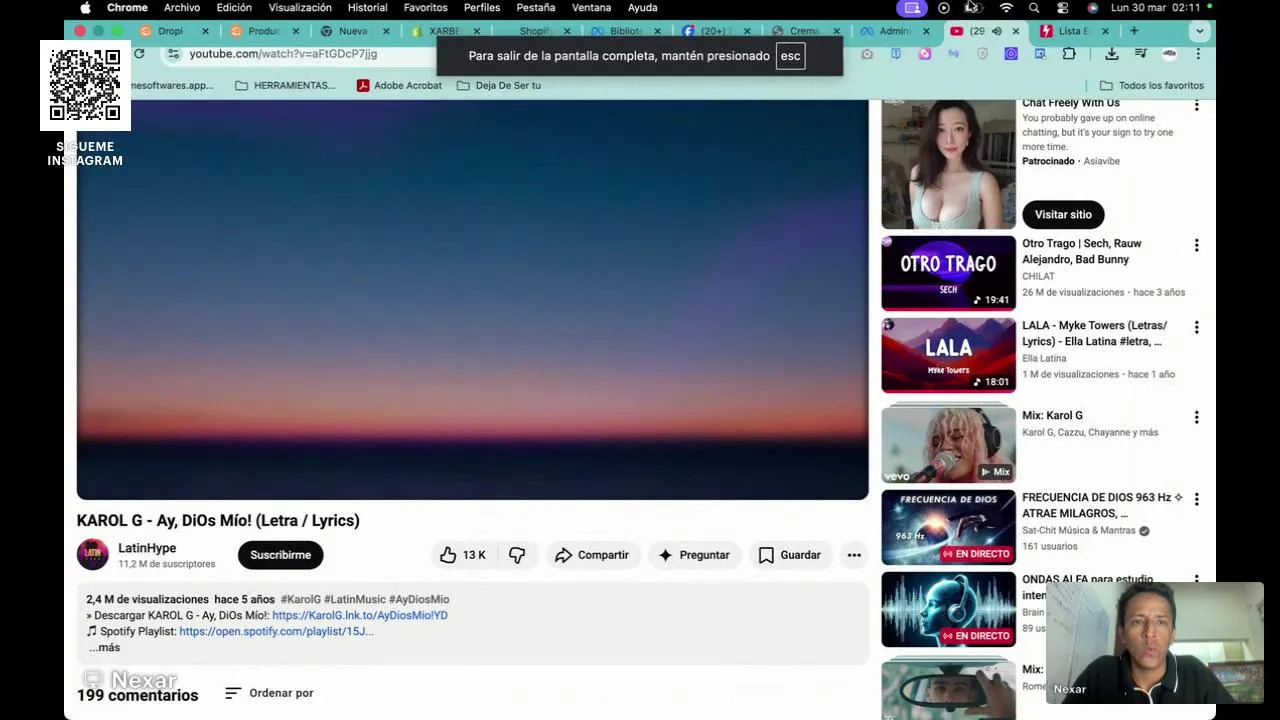Open Spotlight search in menu bar
The width and height of the screenshot is (1280, 720).
(1034, 8)
